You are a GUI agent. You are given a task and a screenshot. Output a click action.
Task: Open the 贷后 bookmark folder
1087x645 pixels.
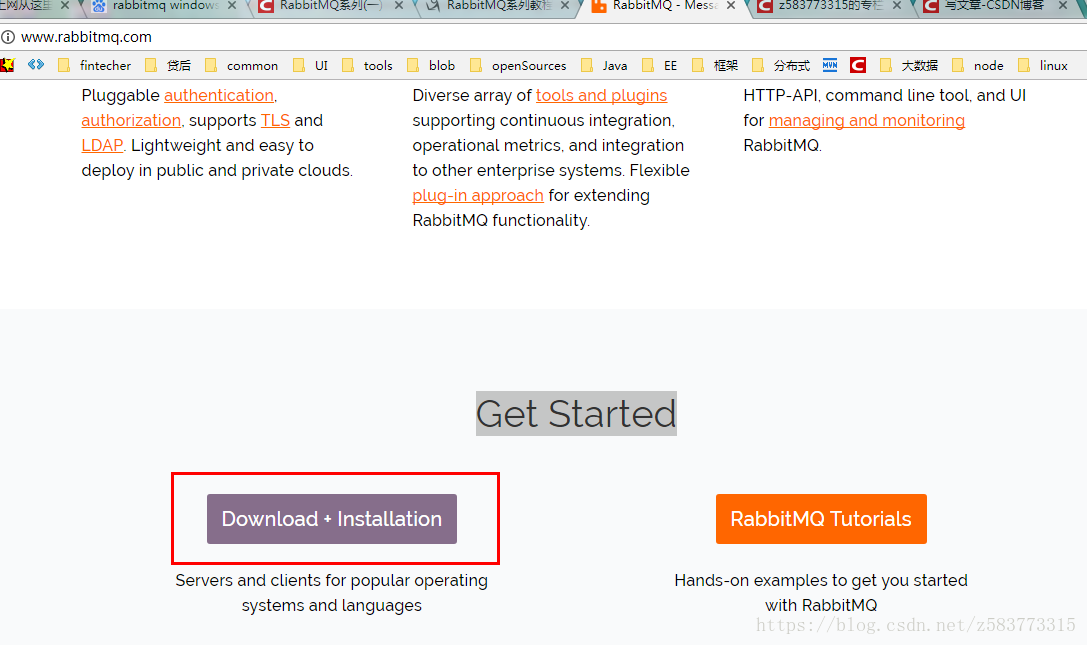(x=168, y=65)
